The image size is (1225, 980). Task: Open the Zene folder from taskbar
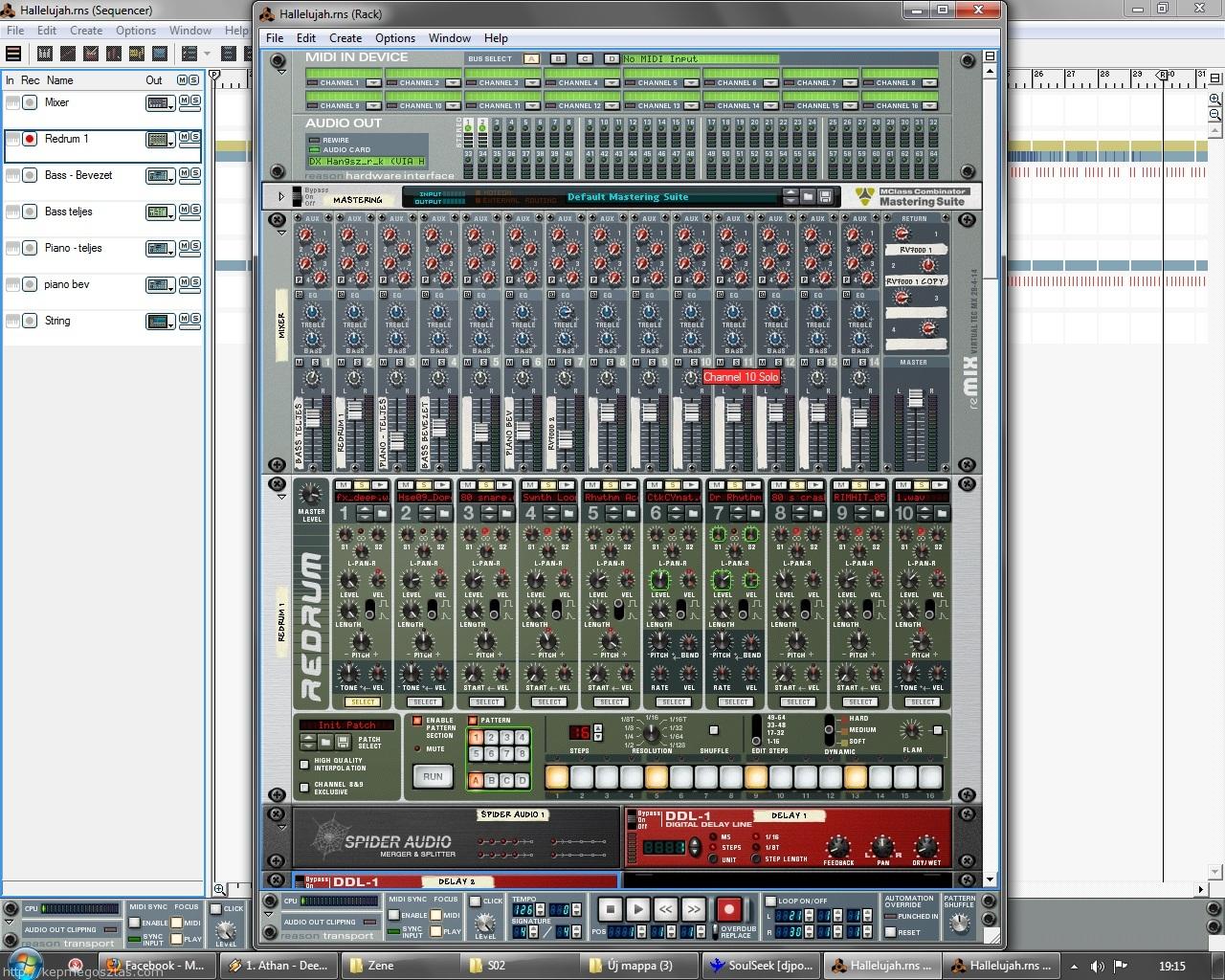click(x=402, y=965)
